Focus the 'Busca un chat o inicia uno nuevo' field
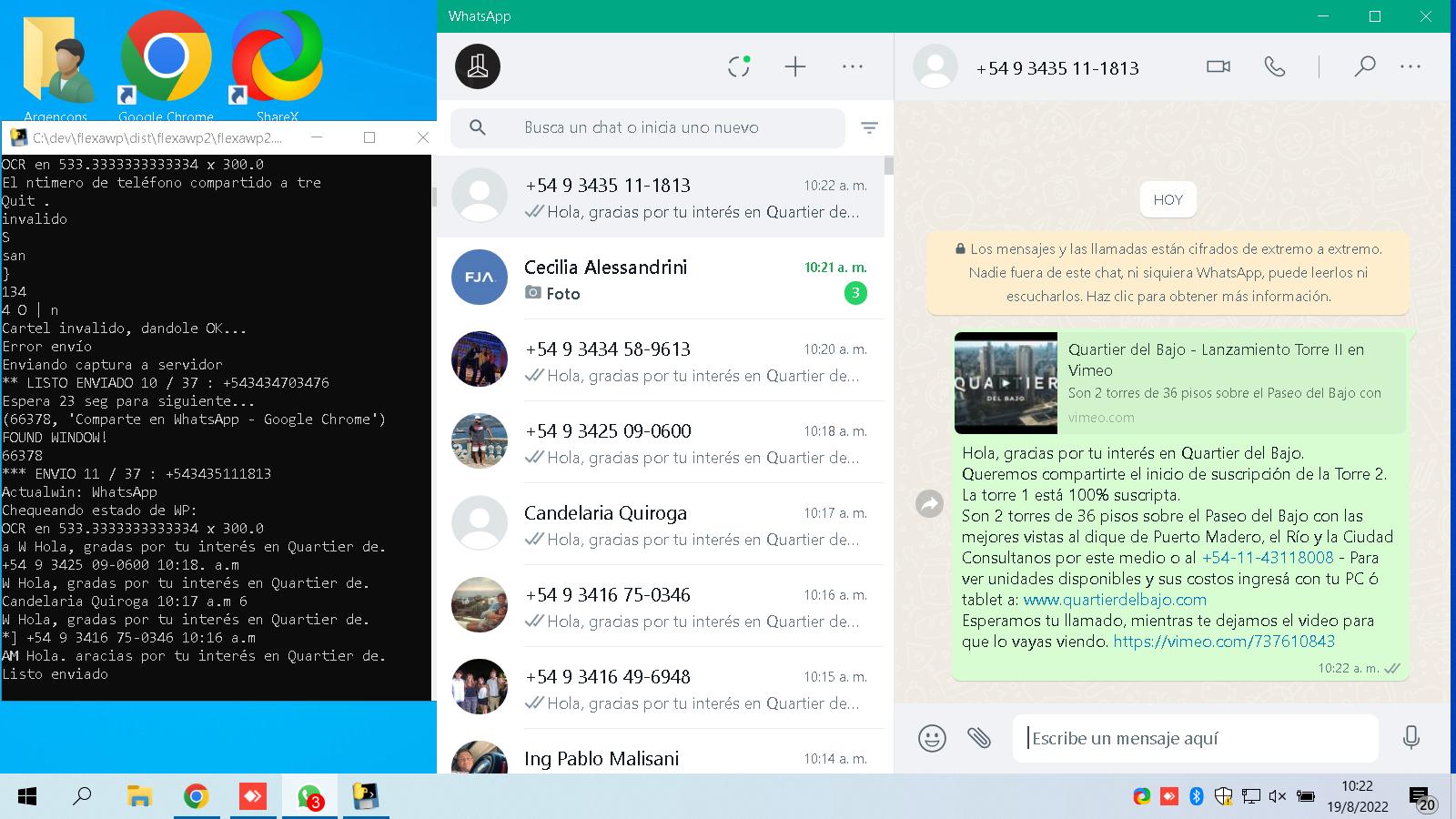Screen dimensions: 1456x819 coord(648,127)
